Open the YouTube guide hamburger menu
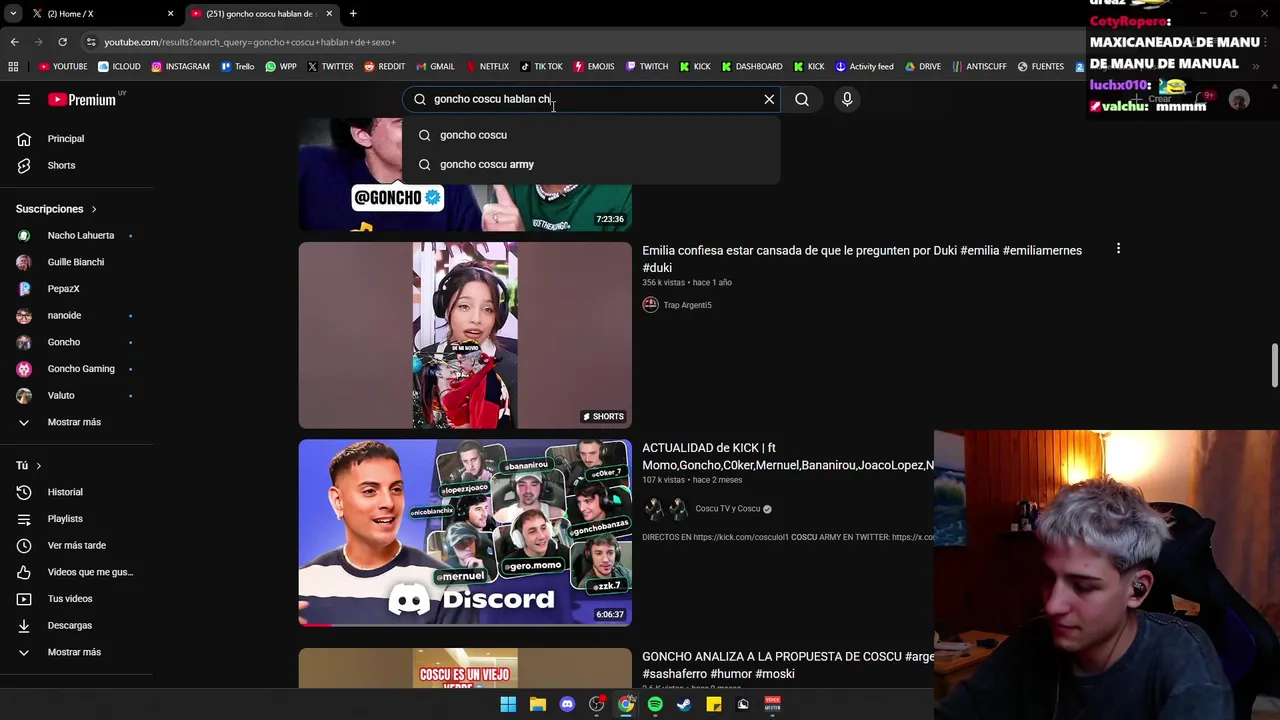1280x720 pixels. click(x=24, y=99)
